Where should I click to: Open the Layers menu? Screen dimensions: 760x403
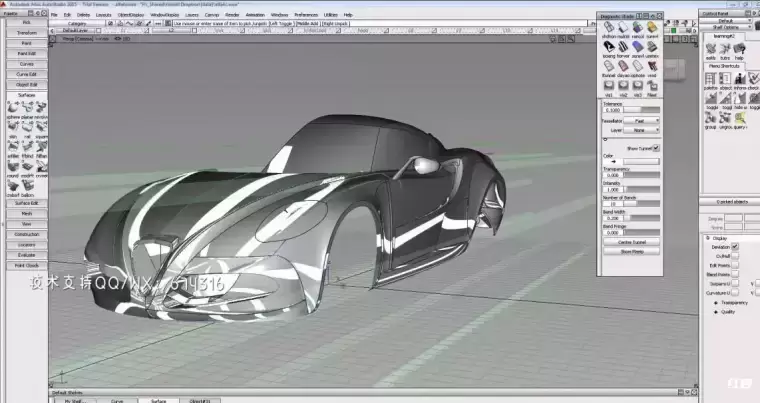[x=192, y=15]
